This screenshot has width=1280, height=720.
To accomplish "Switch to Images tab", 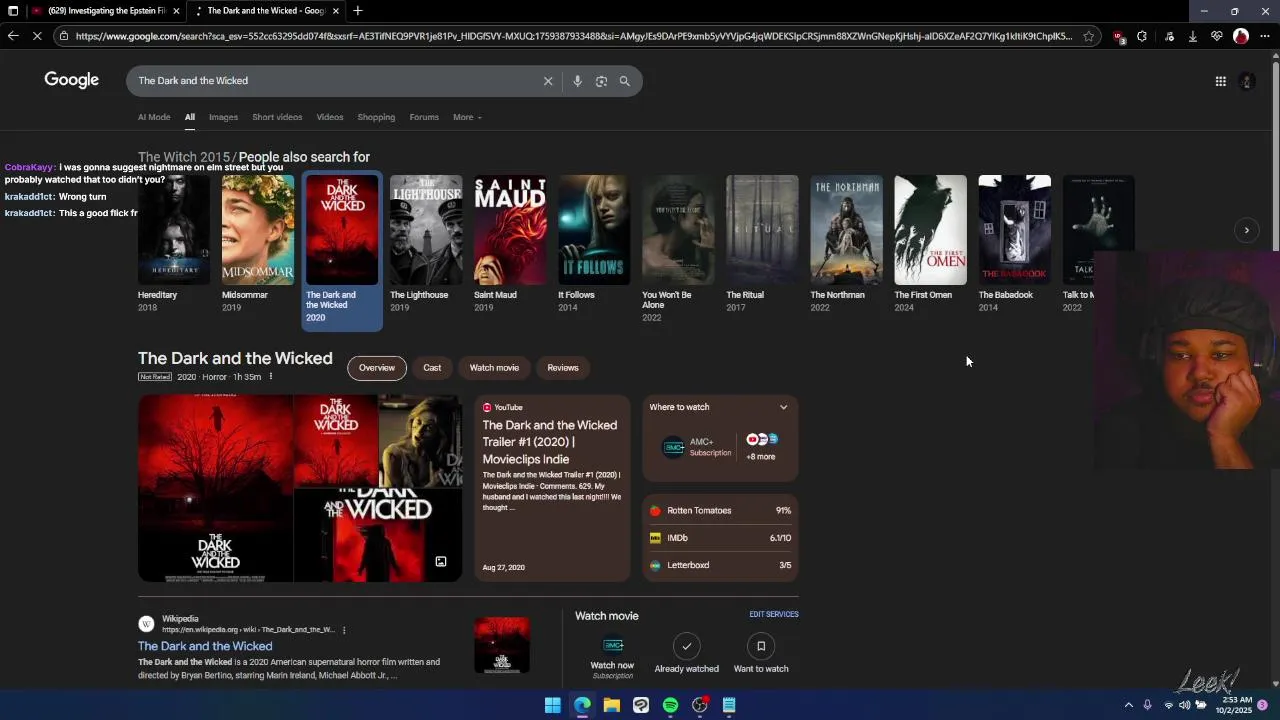I will (x=223, y=117).
